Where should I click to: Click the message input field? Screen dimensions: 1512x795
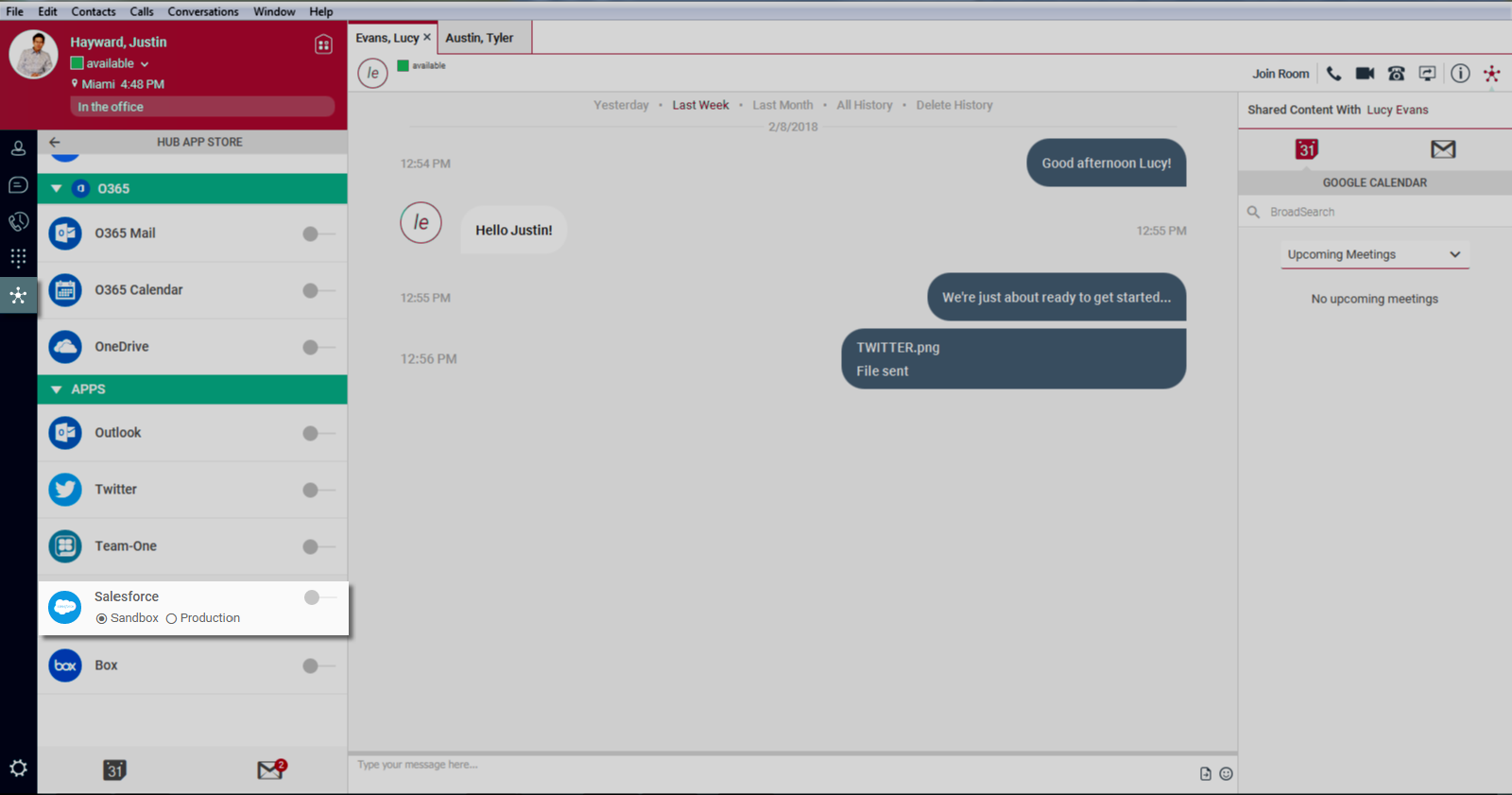point(770,773)
